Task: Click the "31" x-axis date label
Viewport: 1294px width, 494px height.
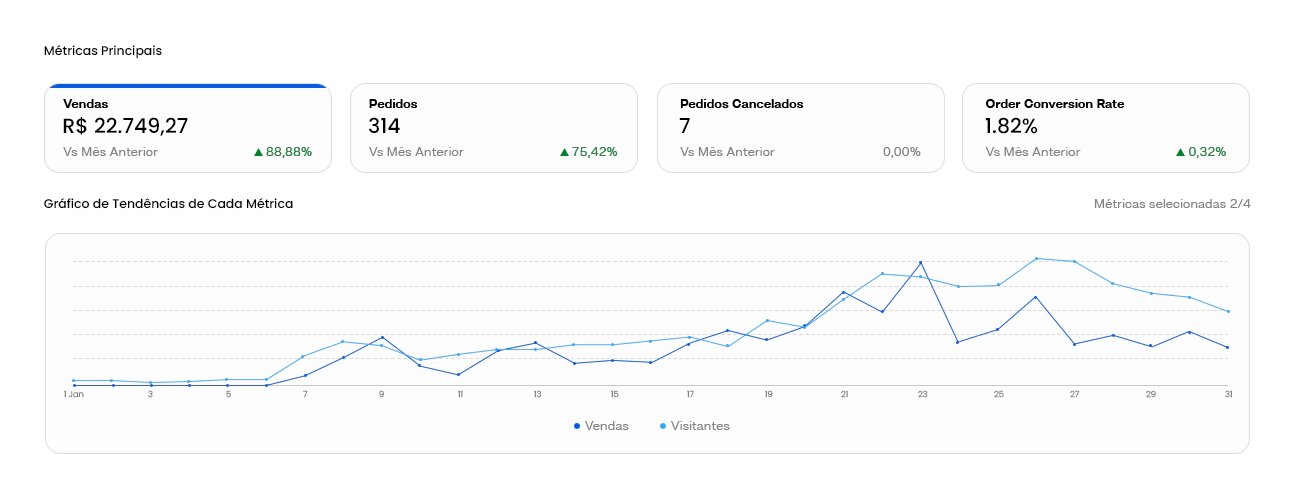Action: tap(1228, 395)
